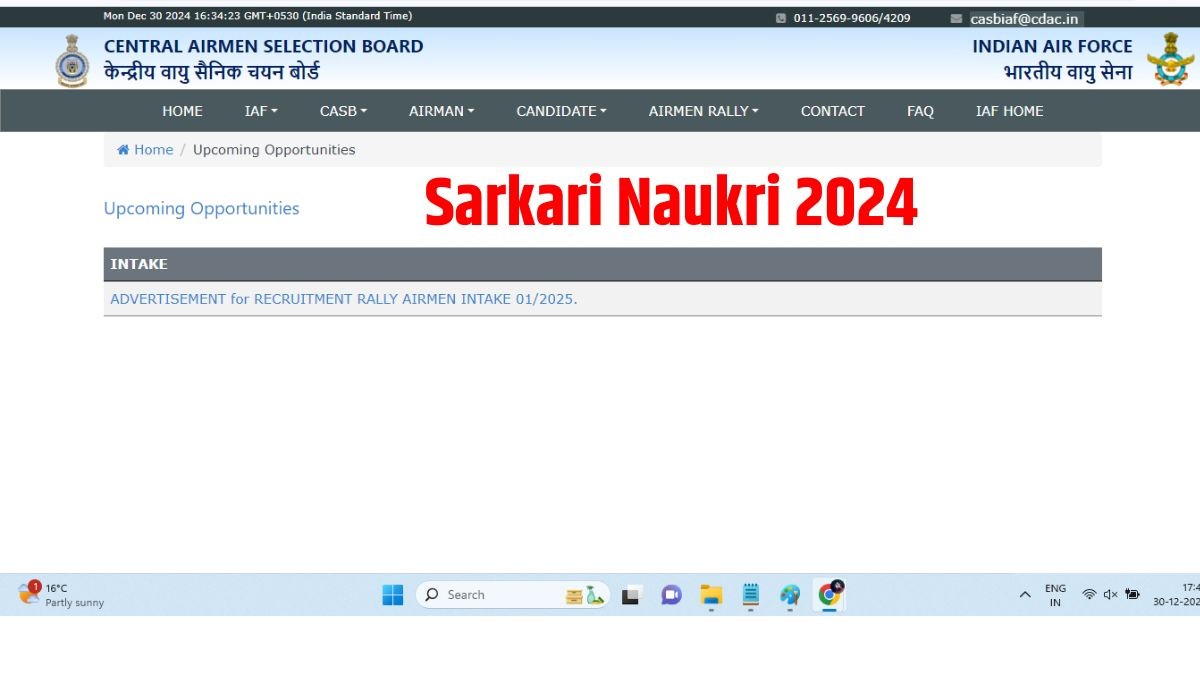The image size is (1200, 675).
Task: Open the Notepad icon in the taskbar
Action: (751, 595)
